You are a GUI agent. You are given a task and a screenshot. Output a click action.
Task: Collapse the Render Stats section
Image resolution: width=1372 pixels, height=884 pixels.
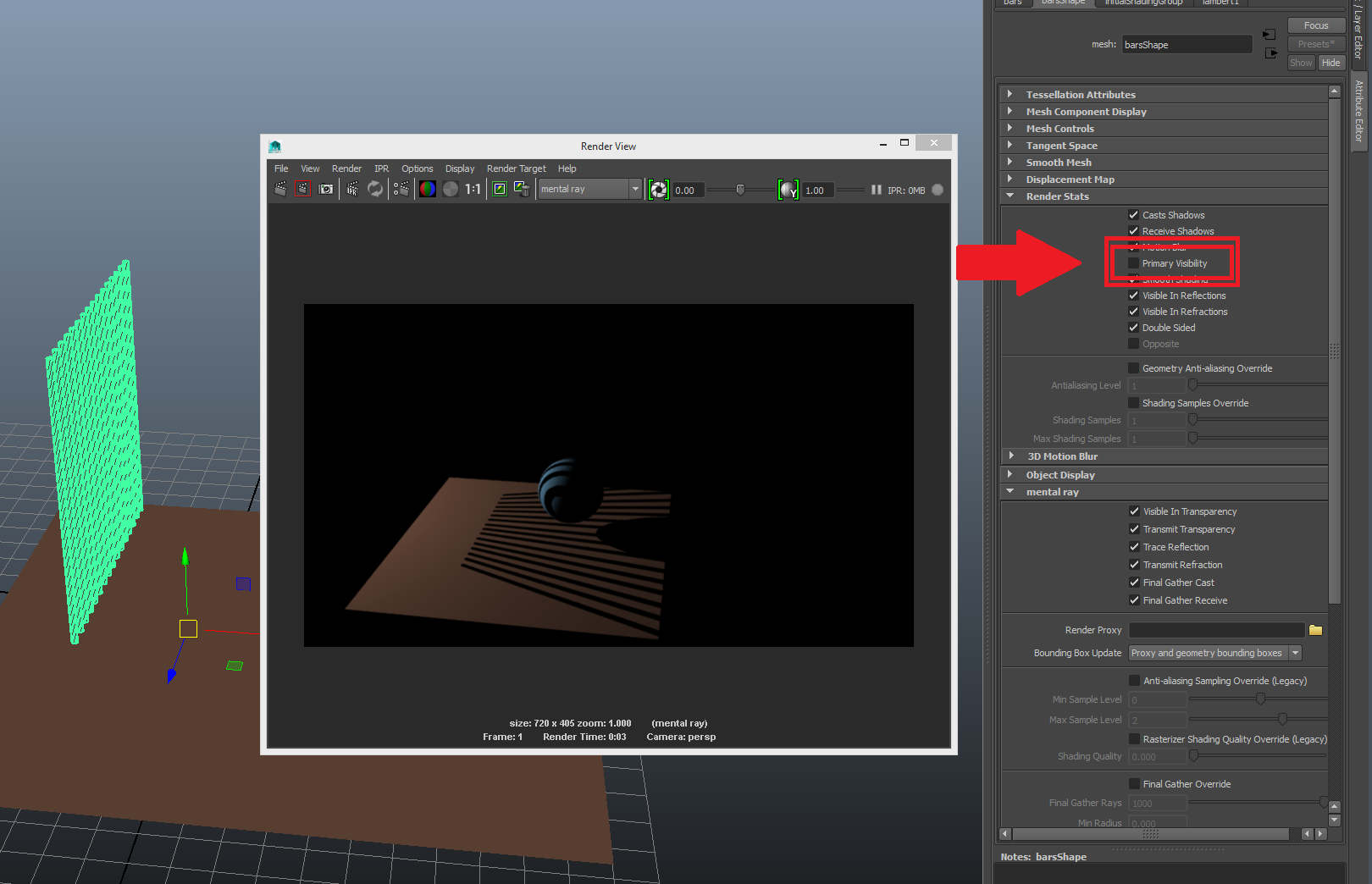[1010, 196]
